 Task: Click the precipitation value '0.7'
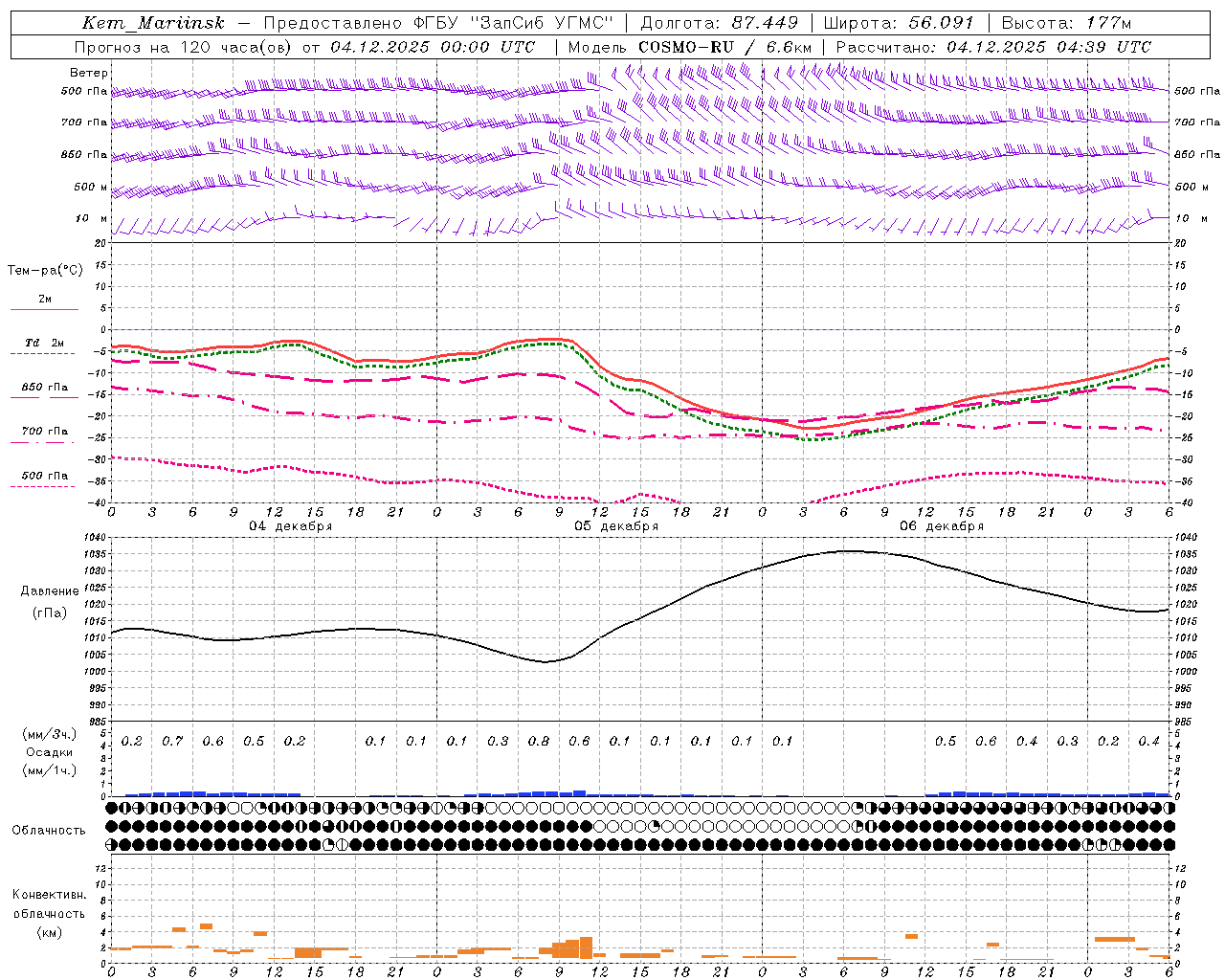tap(172, 742)
